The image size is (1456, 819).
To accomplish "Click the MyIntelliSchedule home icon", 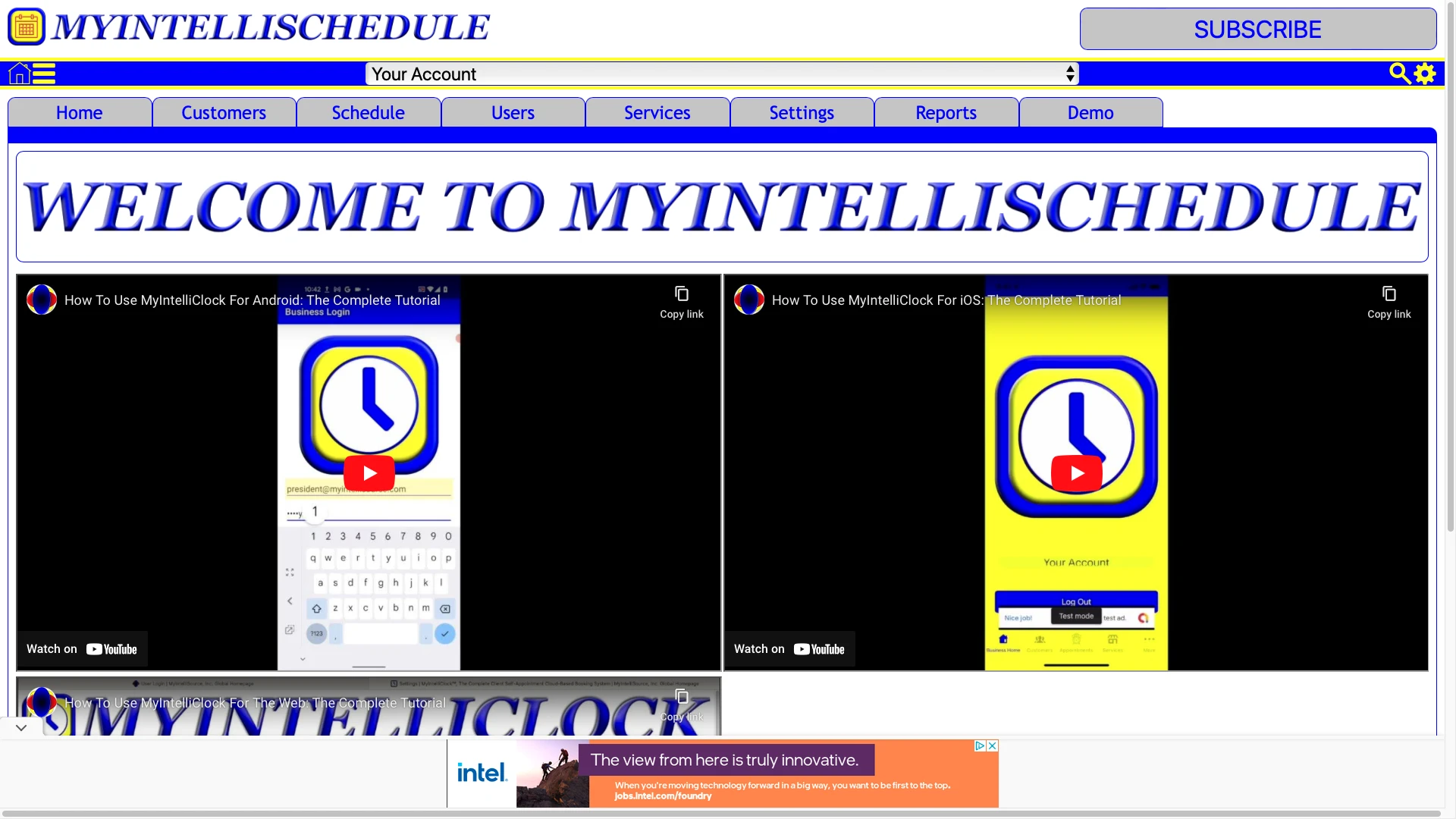I will (x=19, y=73).
